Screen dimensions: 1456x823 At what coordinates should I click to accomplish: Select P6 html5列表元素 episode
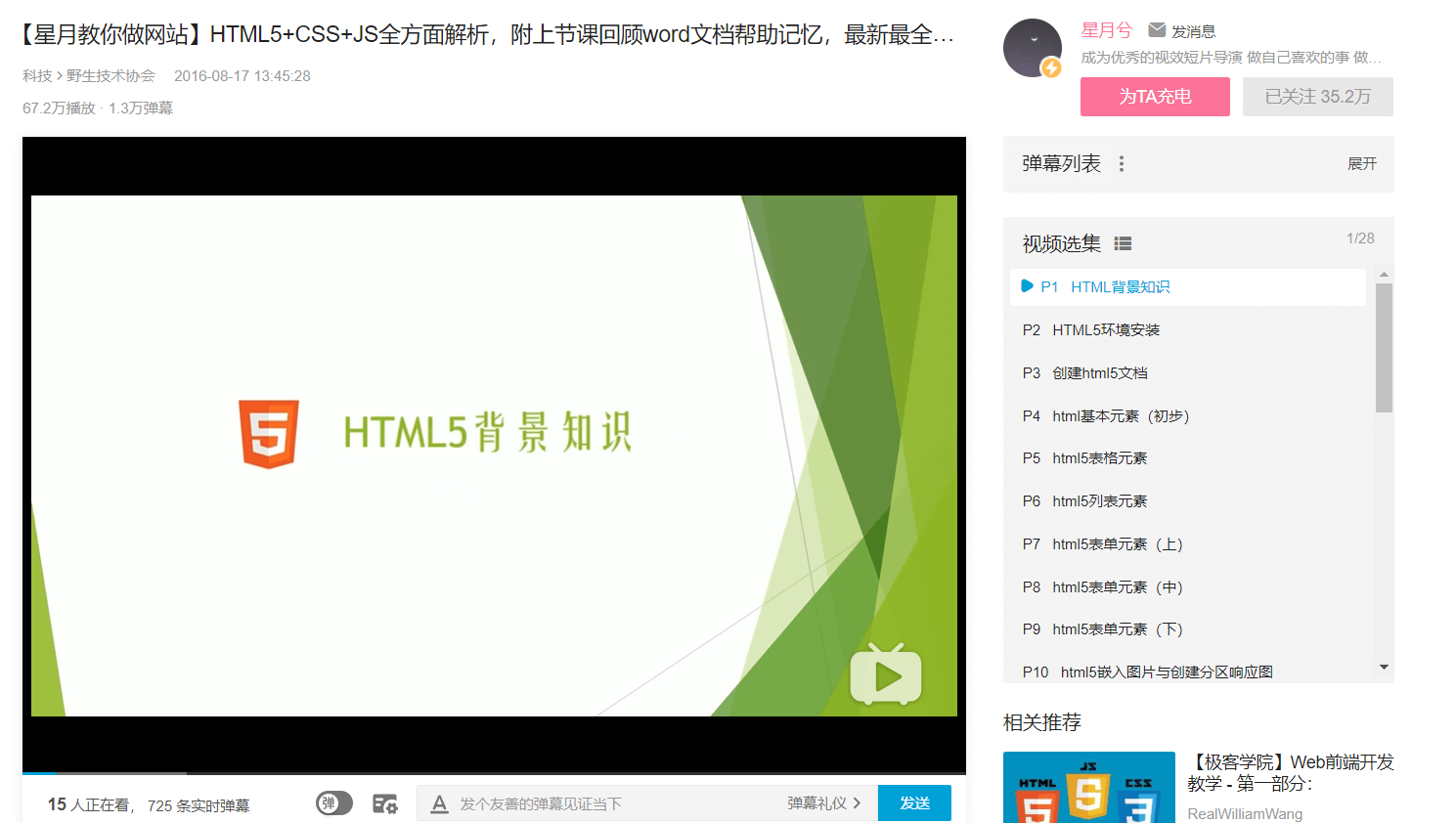(x=1188, y=501)
